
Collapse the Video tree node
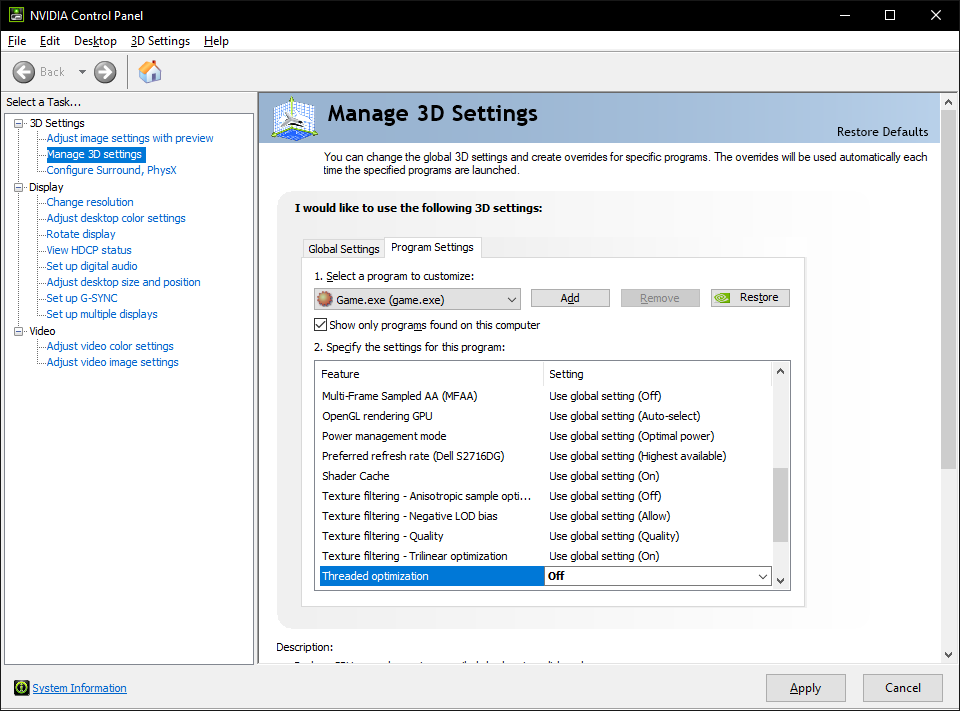(x=19, y=331)
